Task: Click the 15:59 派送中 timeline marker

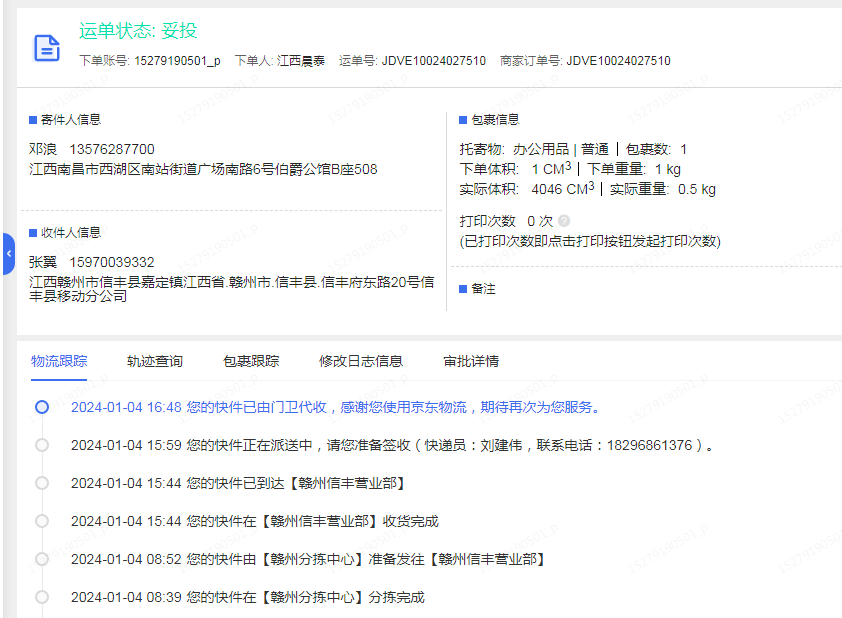Action: click(42, 445)
